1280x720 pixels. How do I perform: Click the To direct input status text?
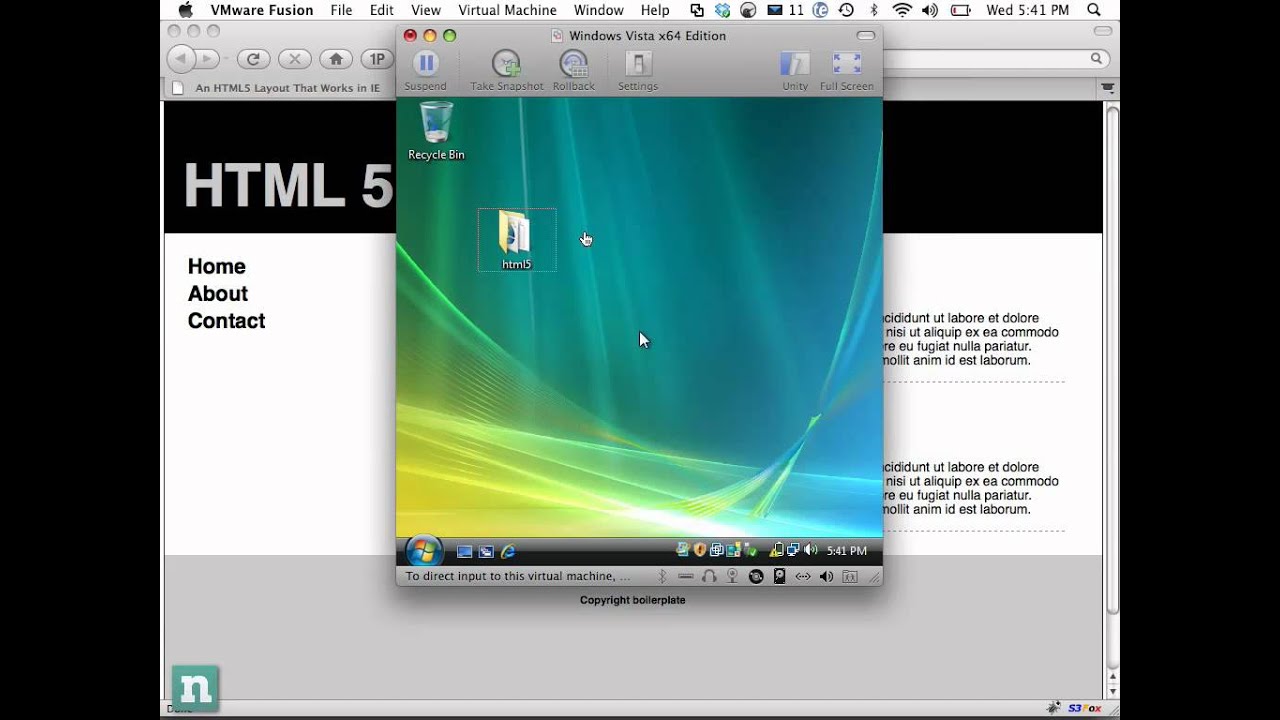(518, 576)
